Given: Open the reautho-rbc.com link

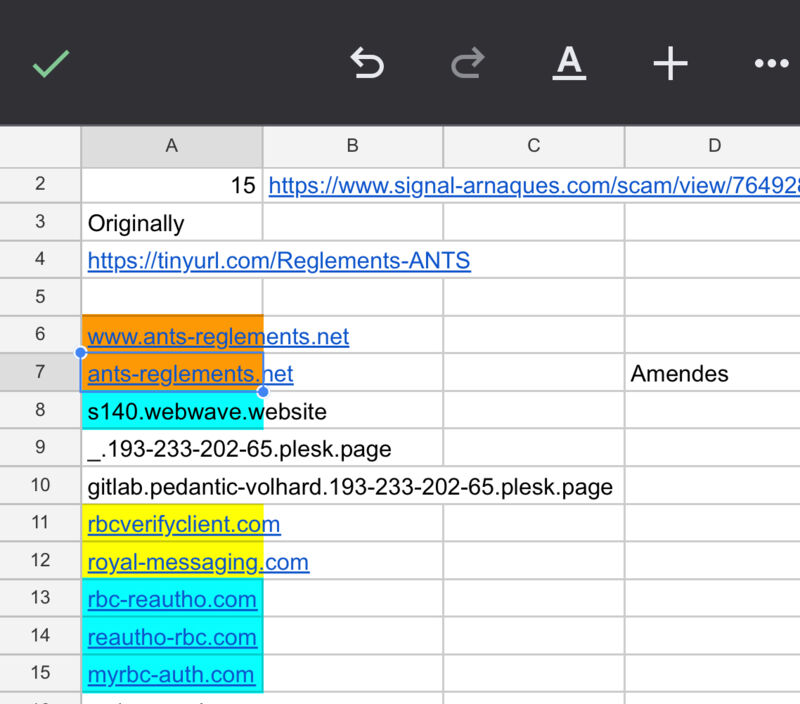Looking at the screenshot, I should pyautogui.click(x=172, y=637).
